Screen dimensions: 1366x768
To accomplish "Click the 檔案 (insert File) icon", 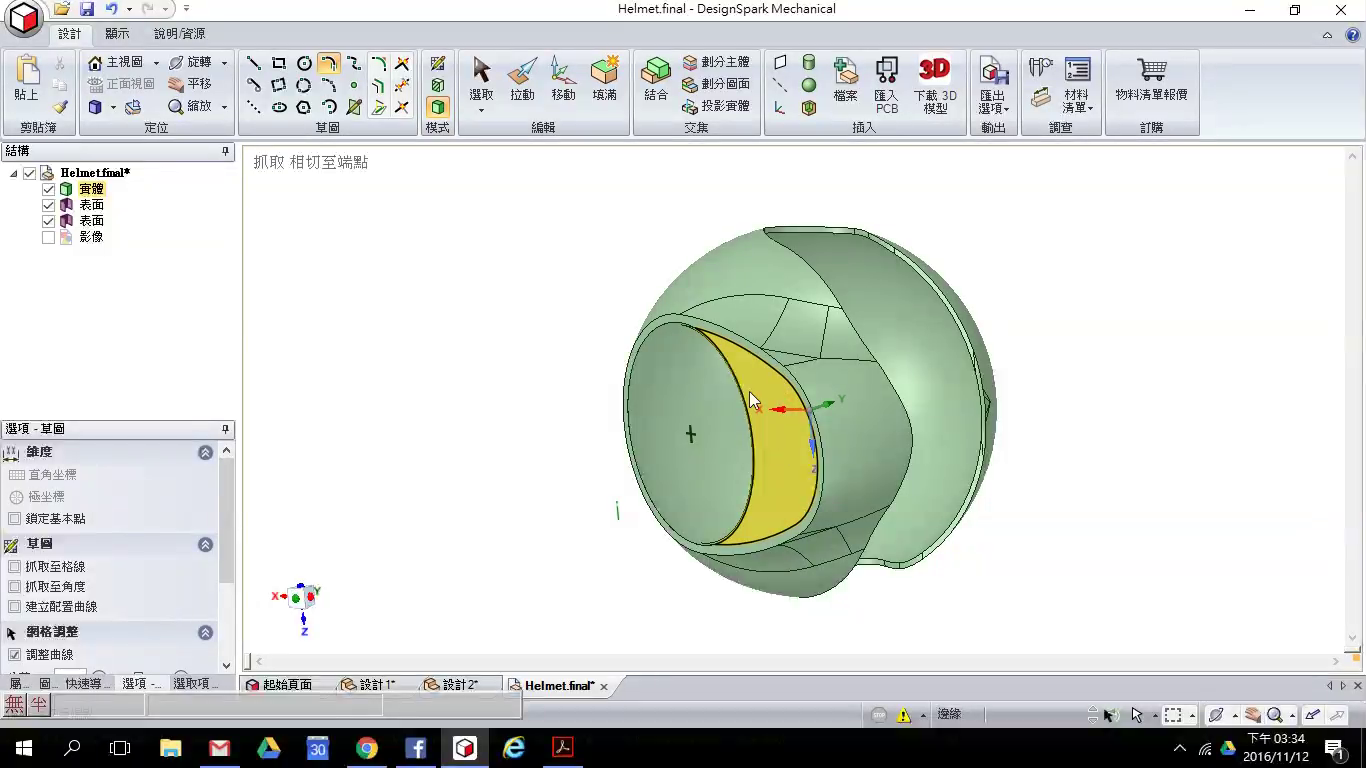I will click(846, 78).
